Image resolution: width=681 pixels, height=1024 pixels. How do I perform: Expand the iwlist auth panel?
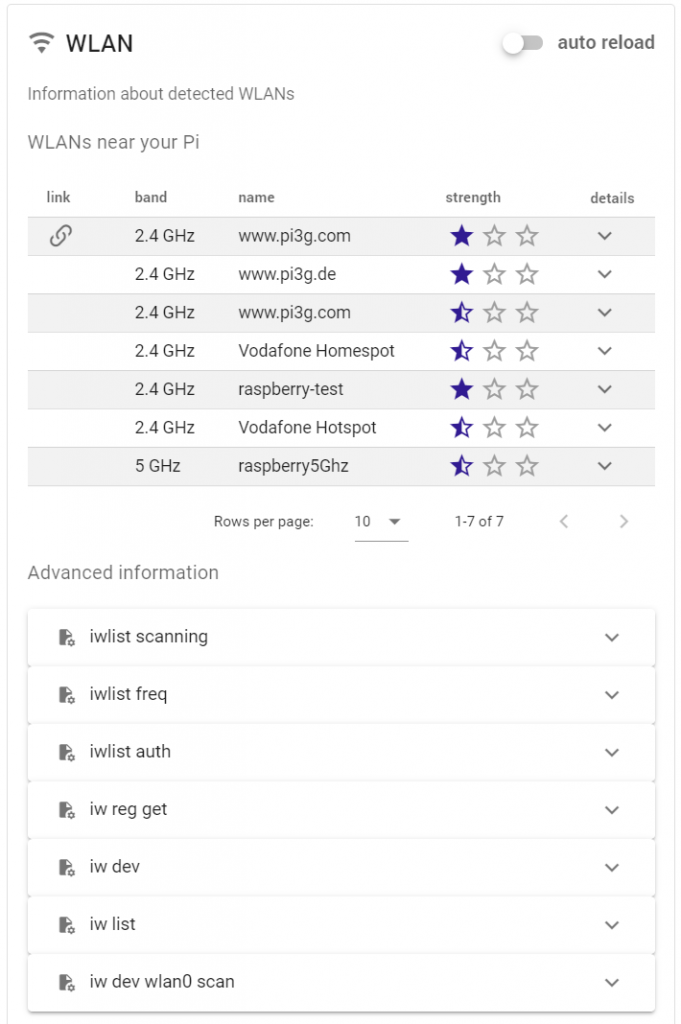point(341,752)
